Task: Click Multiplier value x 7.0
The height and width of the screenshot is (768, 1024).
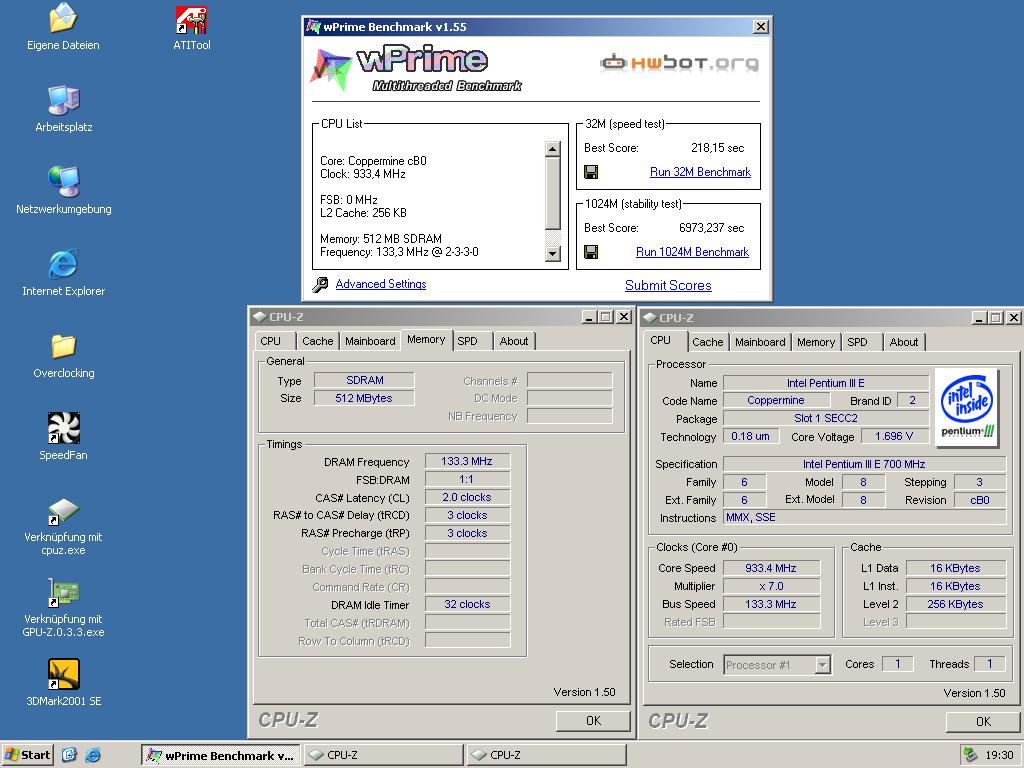Action: [x=771, y=586]
